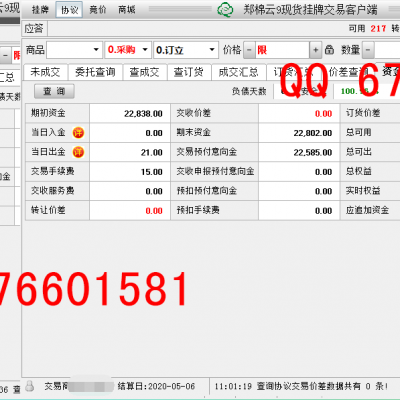Open 当日入金 detail icon
This screenshot has height=400, width=400.
point(78,133)
